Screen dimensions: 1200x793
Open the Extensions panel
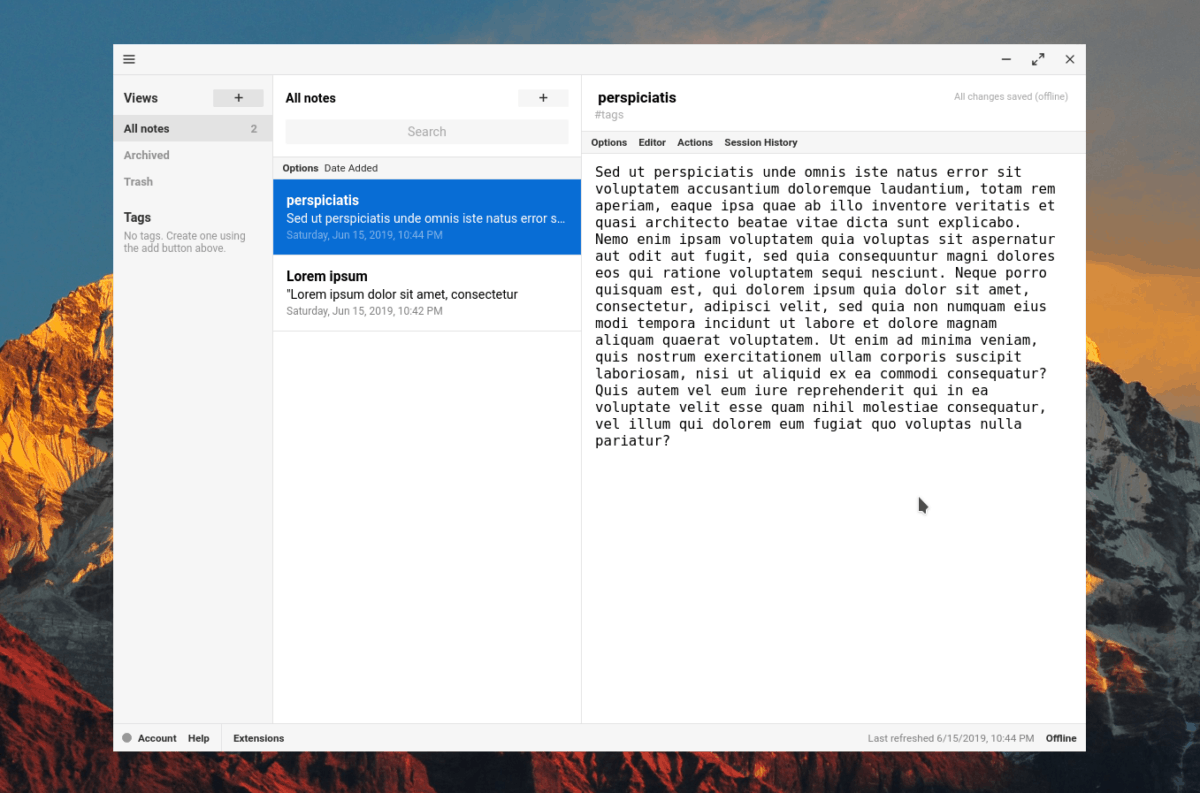click(x=258, y=738)
